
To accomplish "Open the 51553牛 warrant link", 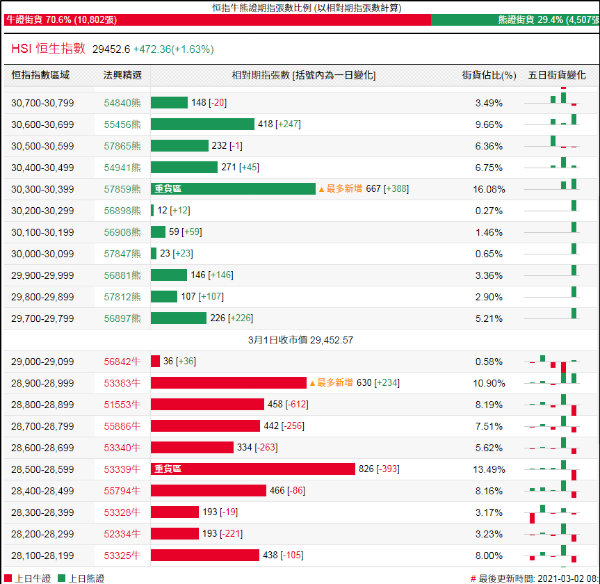I will (122, 405).
